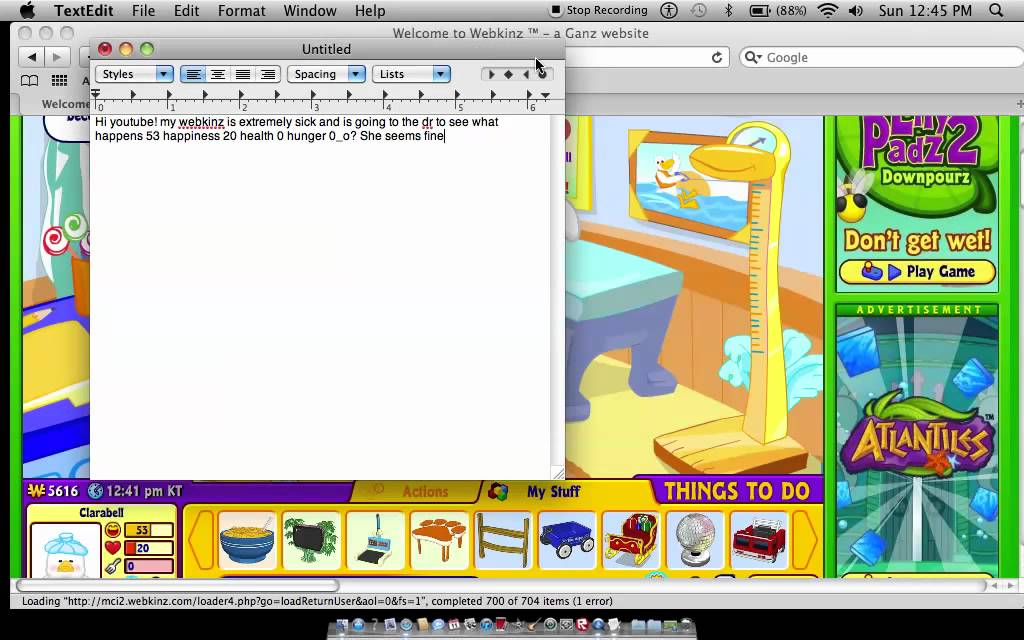Viewport: 1024px width, 640px height.
Task: Select the blue wagon item in My Stuff
Action: 567,539
